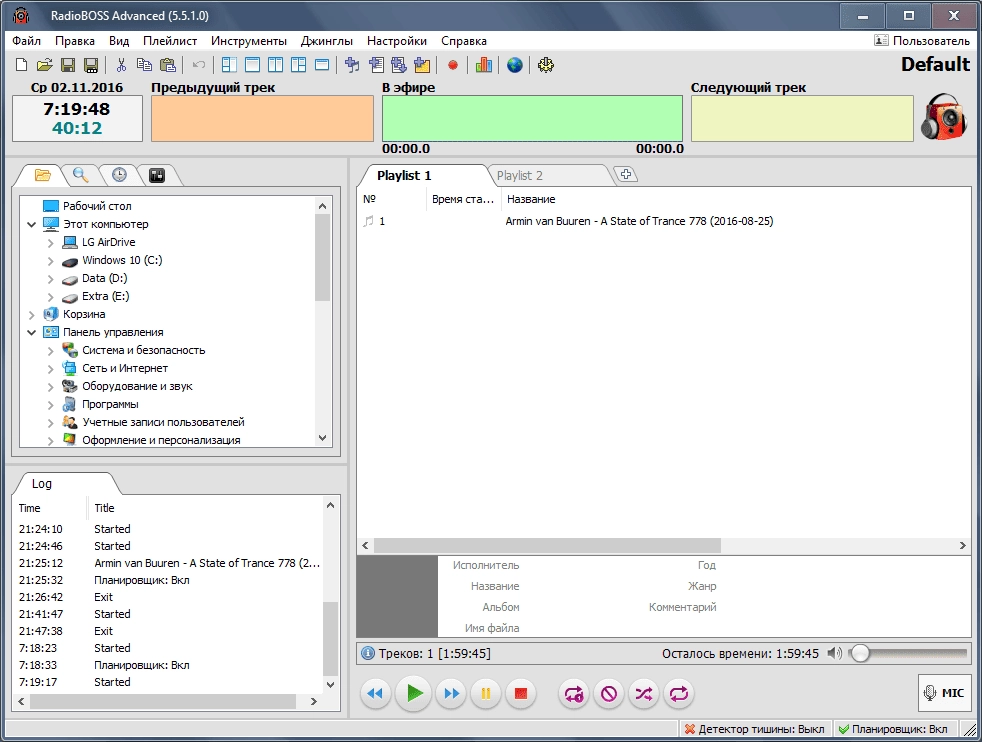Add a folder with the plus-folder icon
This screenshot has height=742, width=982.
point(422,65)
